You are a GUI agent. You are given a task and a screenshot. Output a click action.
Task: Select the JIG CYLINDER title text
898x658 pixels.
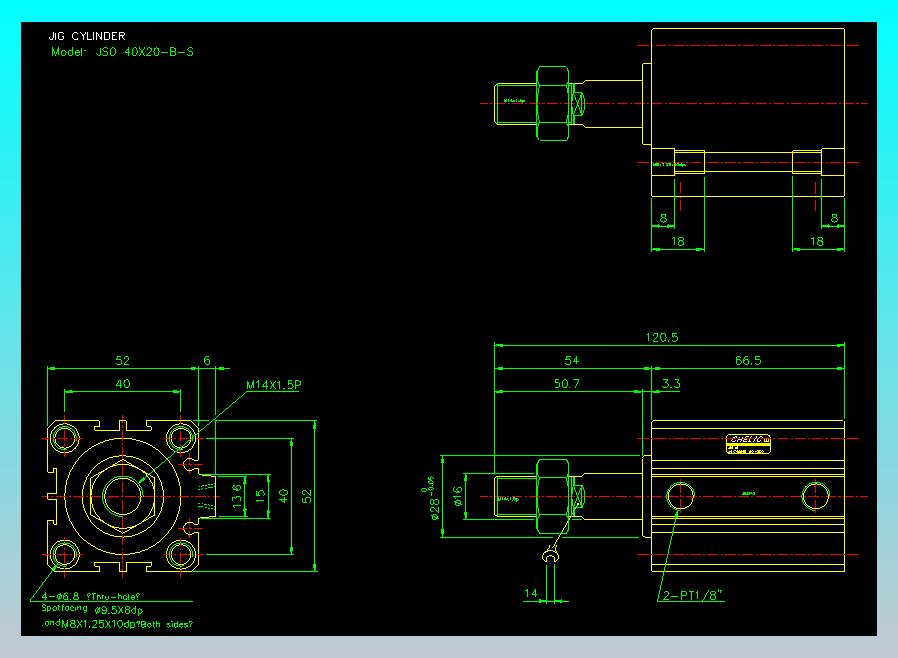coord(87,36)
